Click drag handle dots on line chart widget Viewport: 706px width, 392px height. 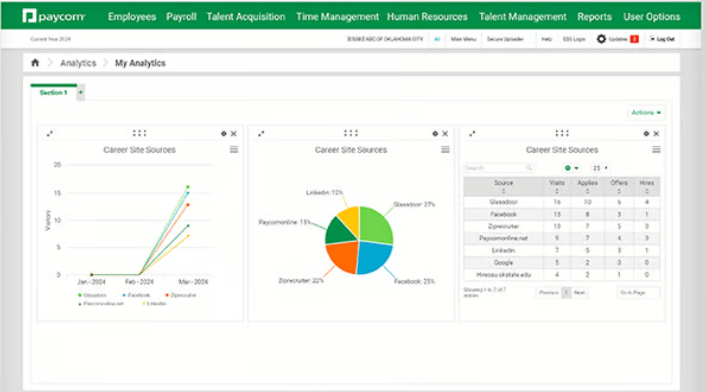pos(140,133)
